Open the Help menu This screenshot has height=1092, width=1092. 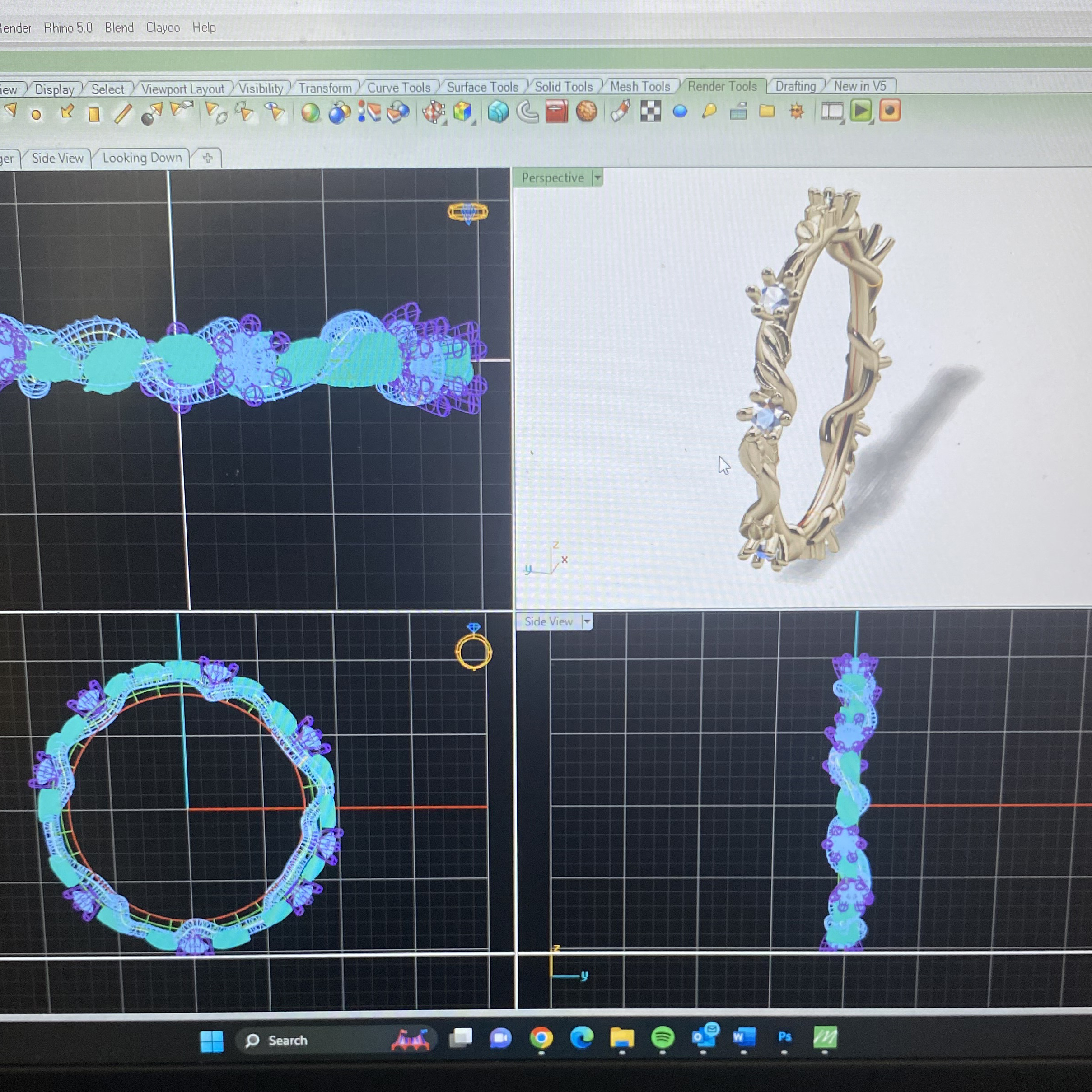coord(204,27)
